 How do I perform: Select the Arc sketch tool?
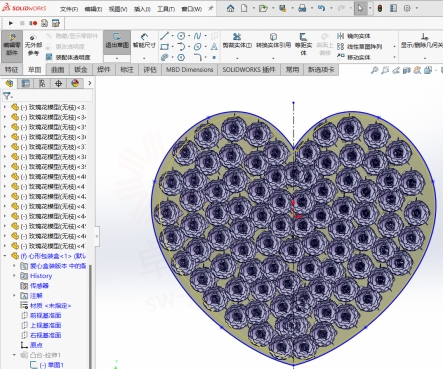click(181, 47)
